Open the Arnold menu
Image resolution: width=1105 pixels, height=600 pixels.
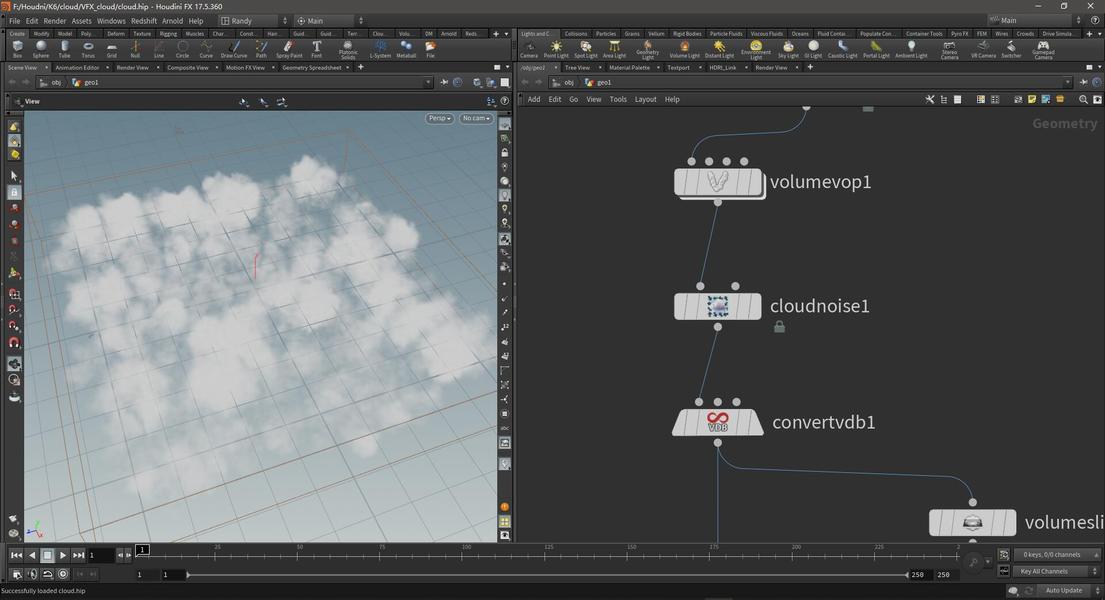172,21
